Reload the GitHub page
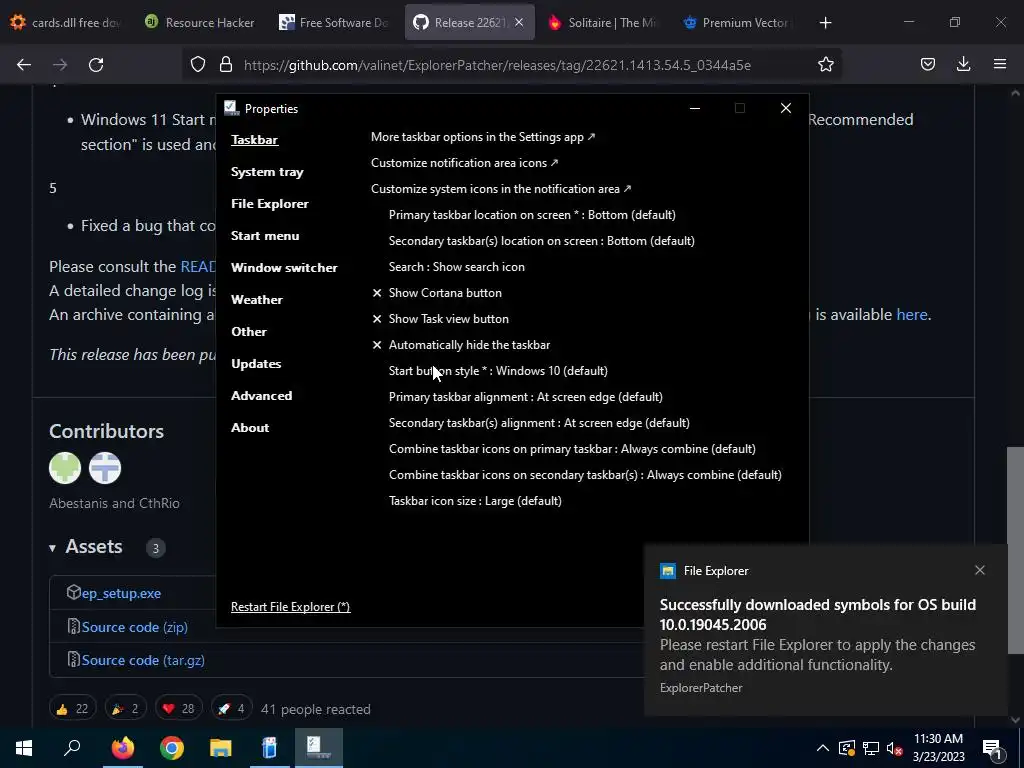 click(96, 64)
